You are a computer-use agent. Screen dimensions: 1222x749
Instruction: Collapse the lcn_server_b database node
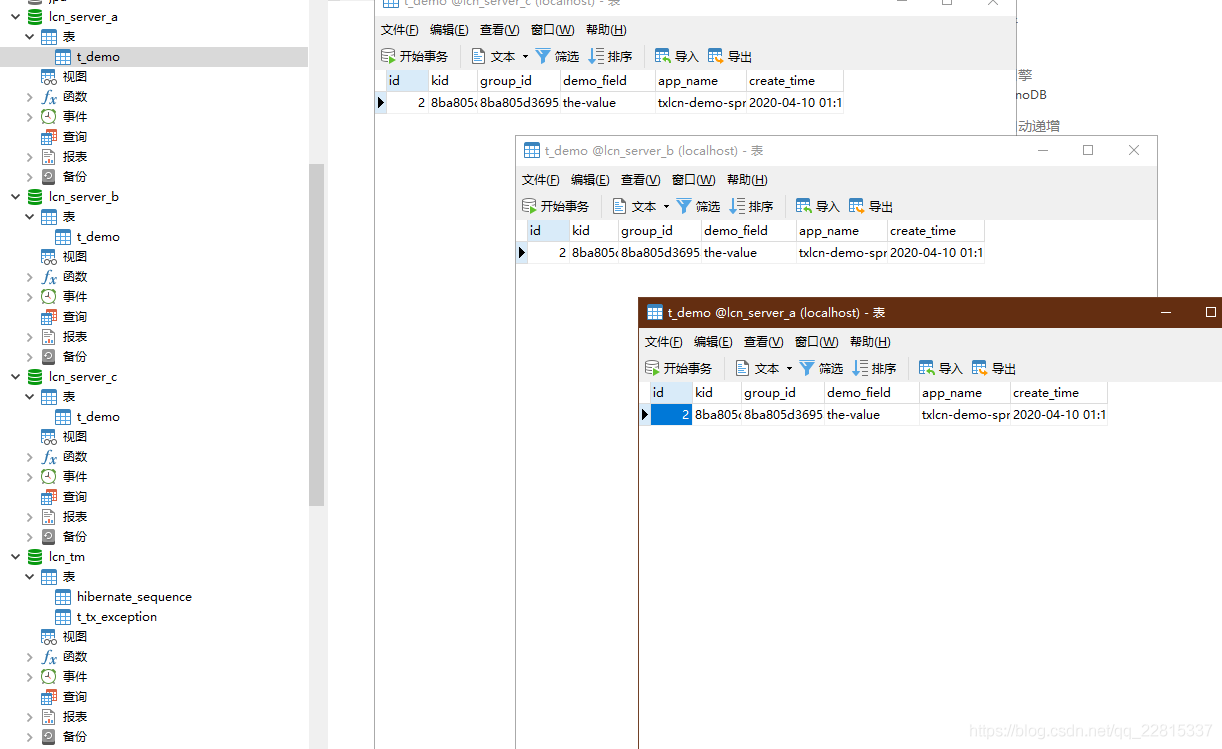click(x=15, y=197)
